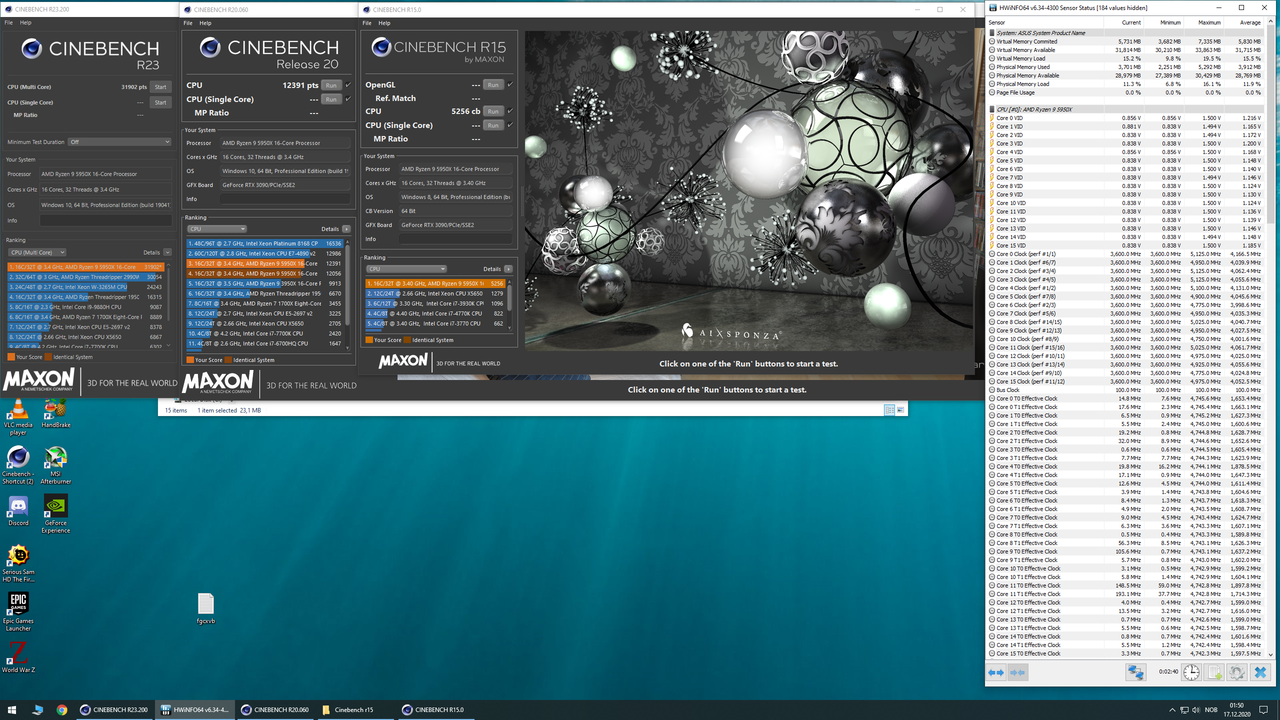
Task: Click HWiNFO Maximum column header
Action: [1210, 22]
